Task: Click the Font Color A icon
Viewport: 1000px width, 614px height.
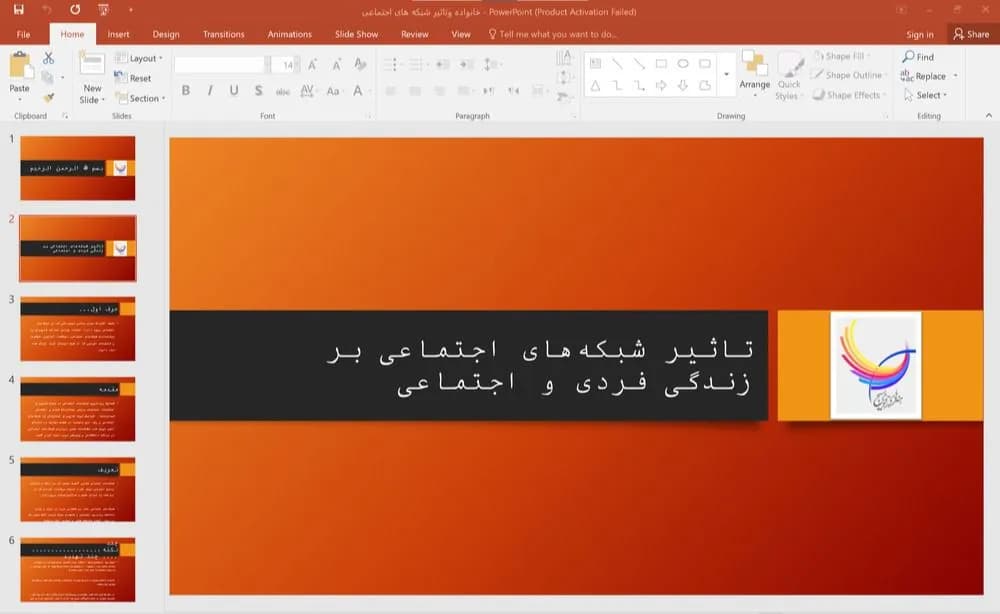Action: [x=358, y=91]
